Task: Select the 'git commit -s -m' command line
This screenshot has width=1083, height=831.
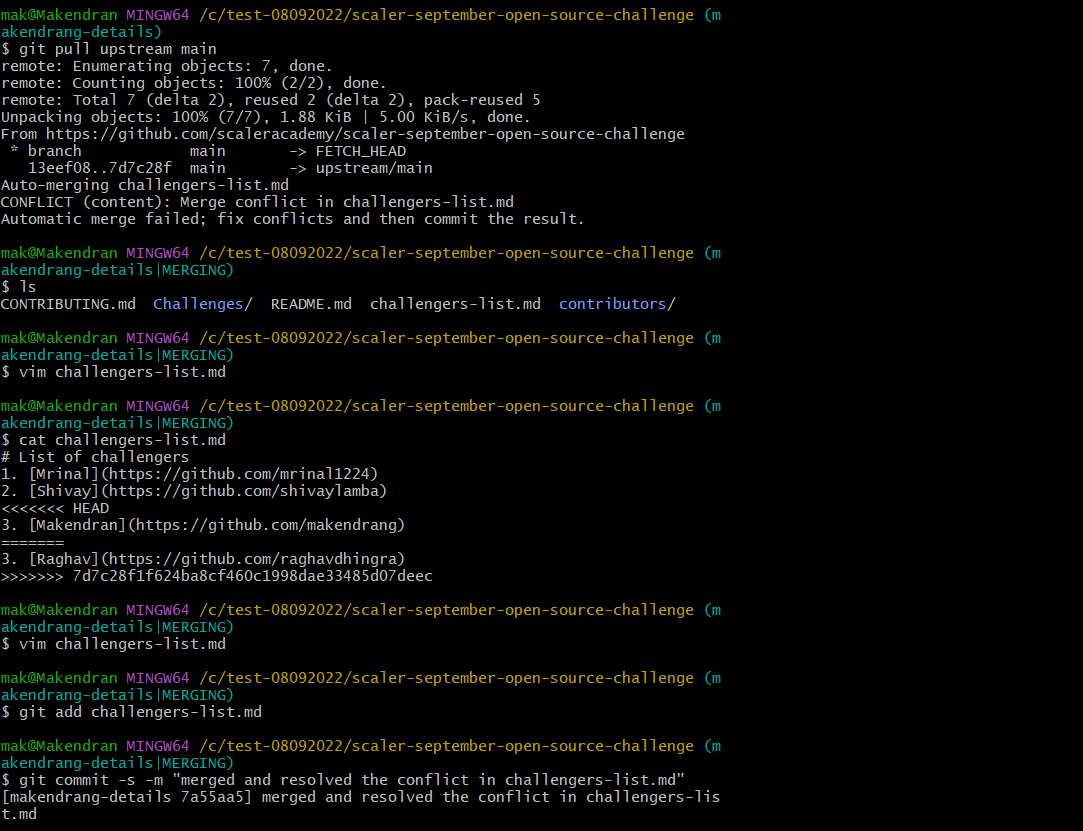Action: [352, 780]
